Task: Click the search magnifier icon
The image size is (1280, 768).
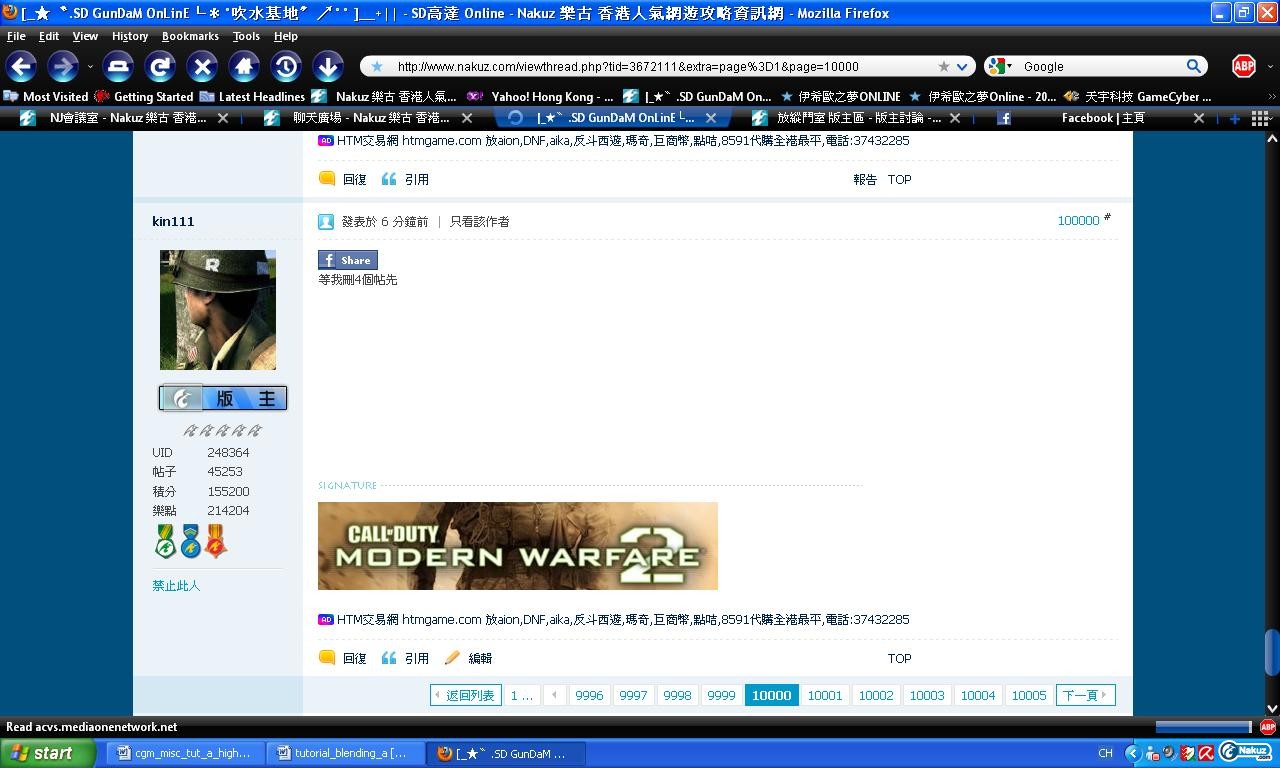Action: tap(1194, 66)
